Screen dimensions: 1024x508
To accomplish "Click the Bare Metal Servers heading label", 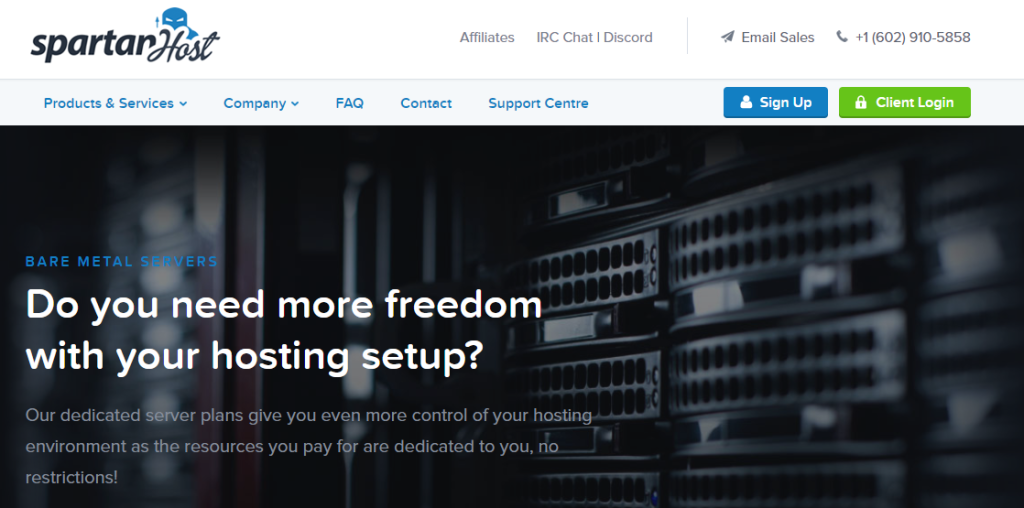I will point(121,262).
